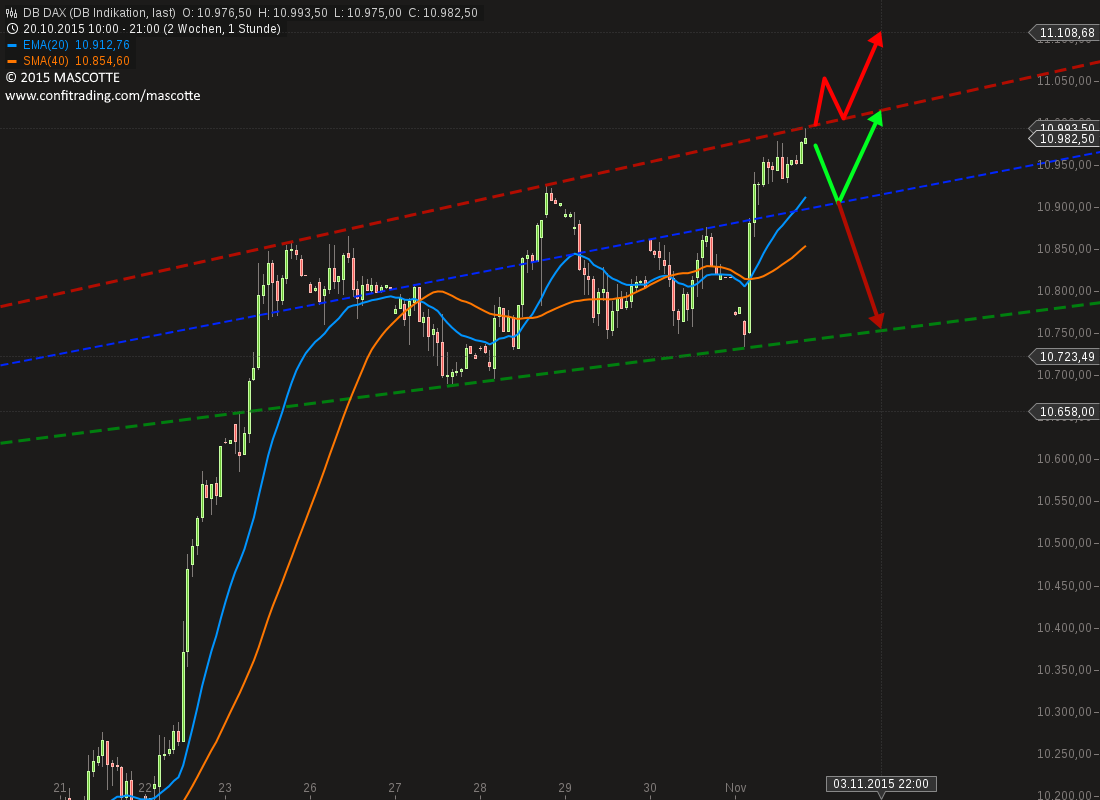Click the 10.723,49 price level tag
The image size is (1100, 800).
pos(1063,356)
